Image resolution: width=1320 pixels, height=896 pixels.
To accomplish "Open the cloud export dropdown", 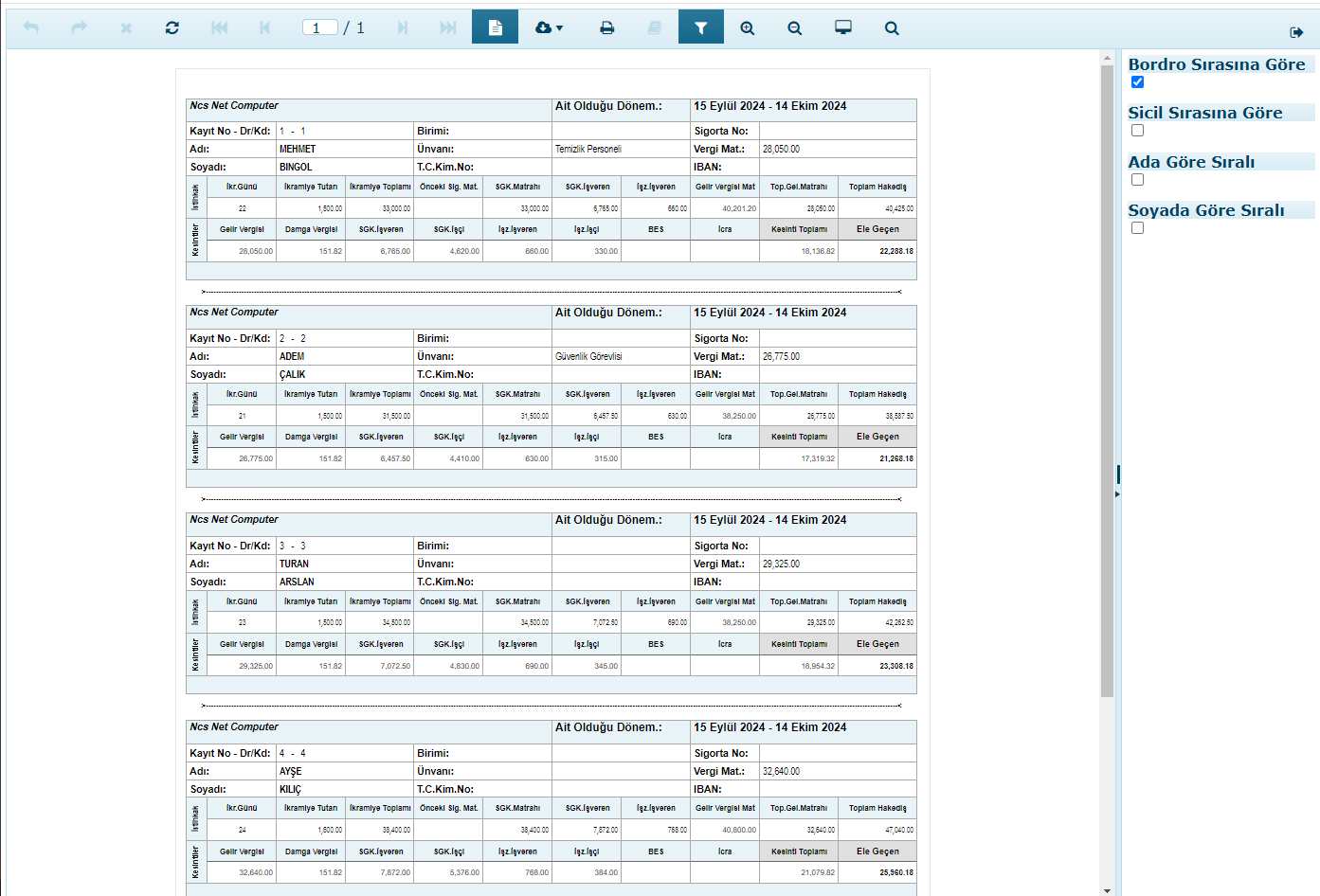I will coord(549,27).
